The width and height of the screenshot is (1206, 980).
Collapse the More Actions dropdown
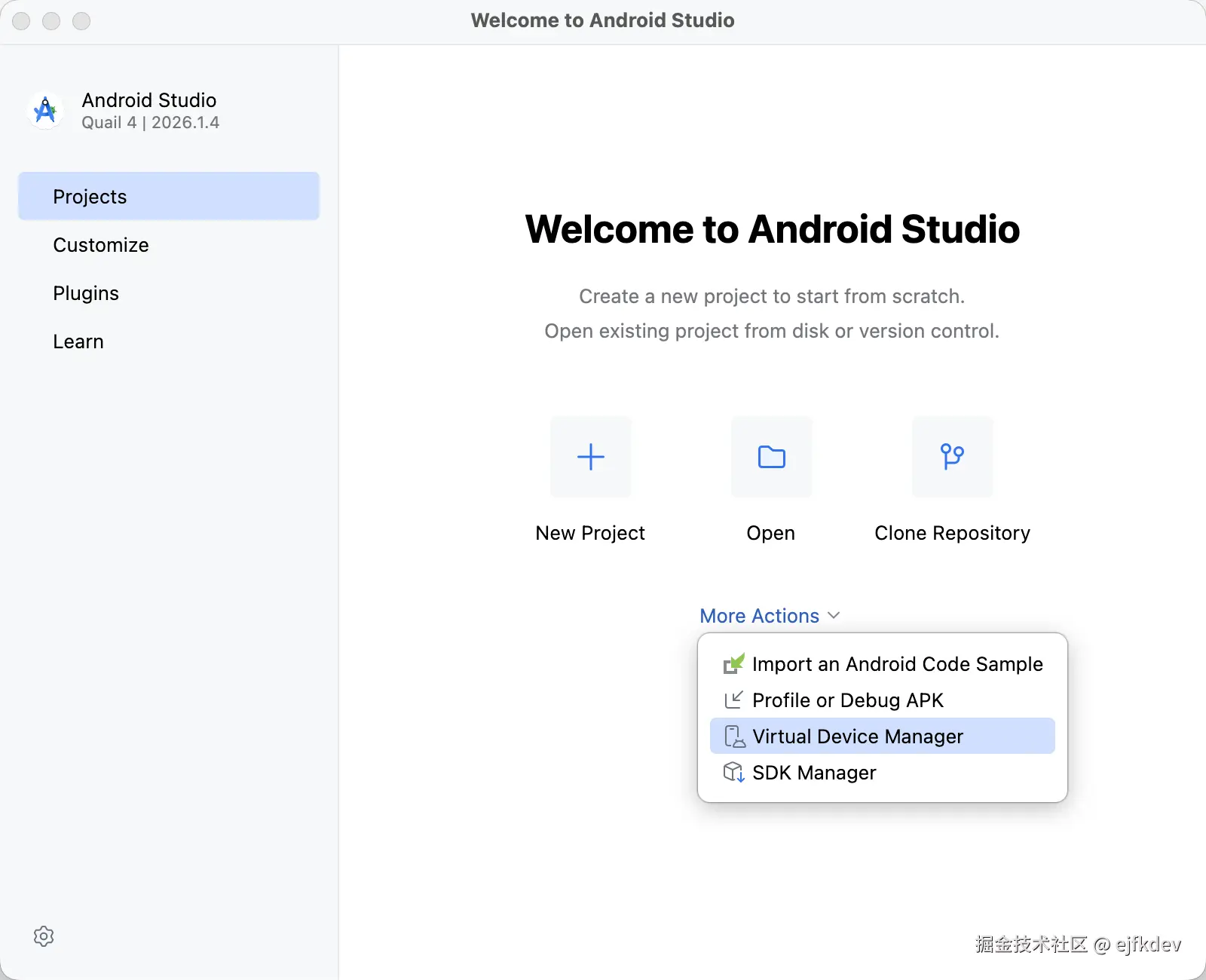tap(770, 616)
